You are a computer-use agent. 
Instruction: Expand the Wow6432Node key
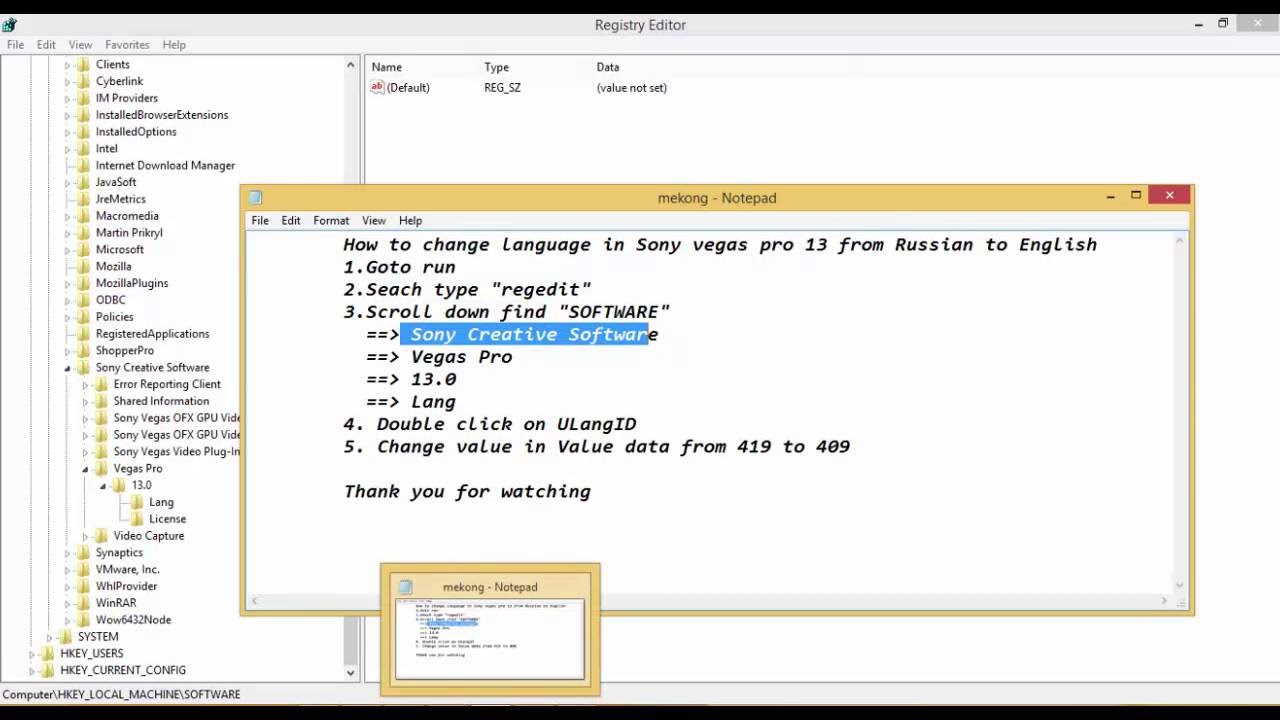pyautogui.click(x=68, y=620)
